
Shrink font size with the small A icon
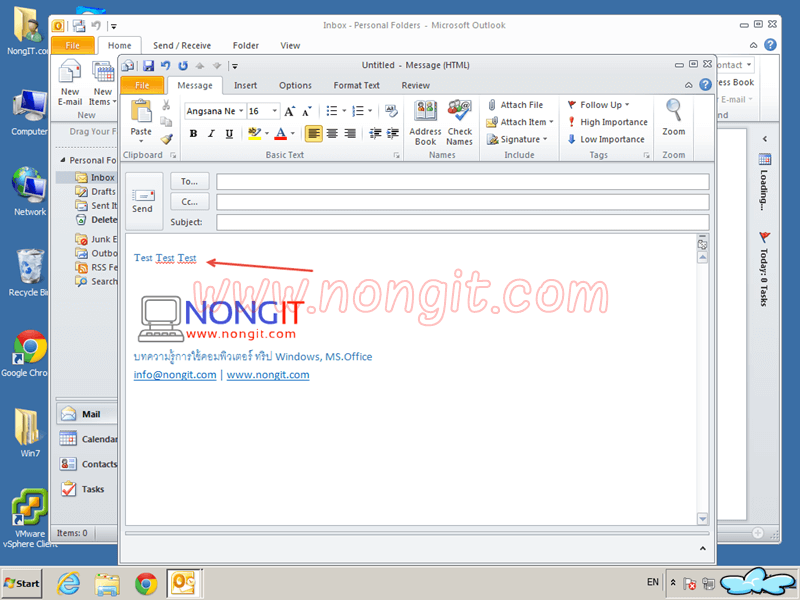coord(306,111)
